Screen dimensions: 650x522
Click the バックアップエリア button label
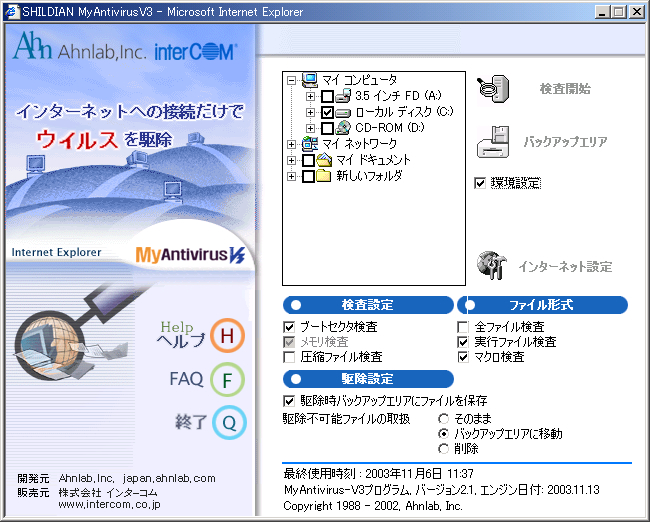pos(565,142)
